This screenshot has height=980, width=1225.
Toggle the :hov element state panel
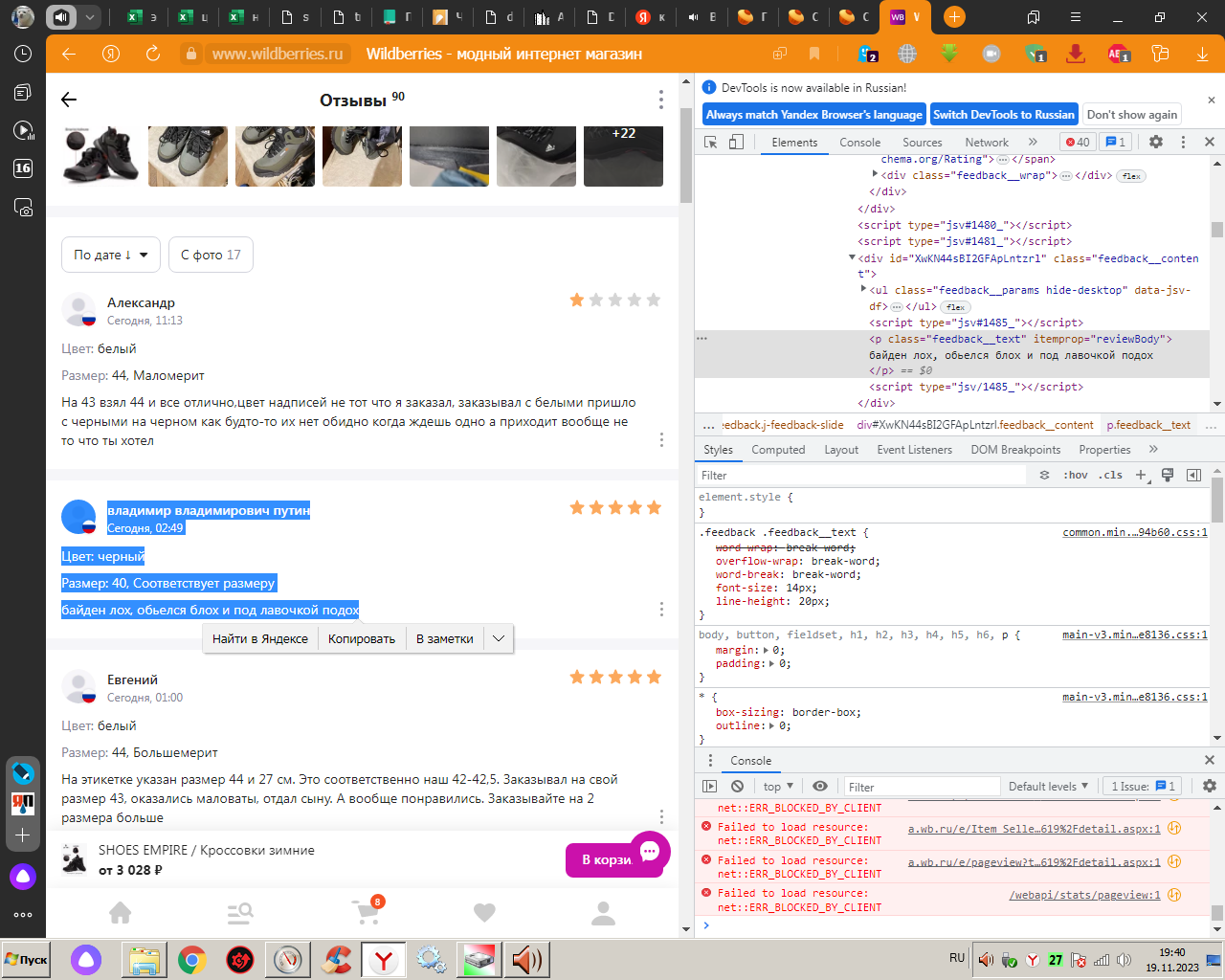[x=1076, y=475]
